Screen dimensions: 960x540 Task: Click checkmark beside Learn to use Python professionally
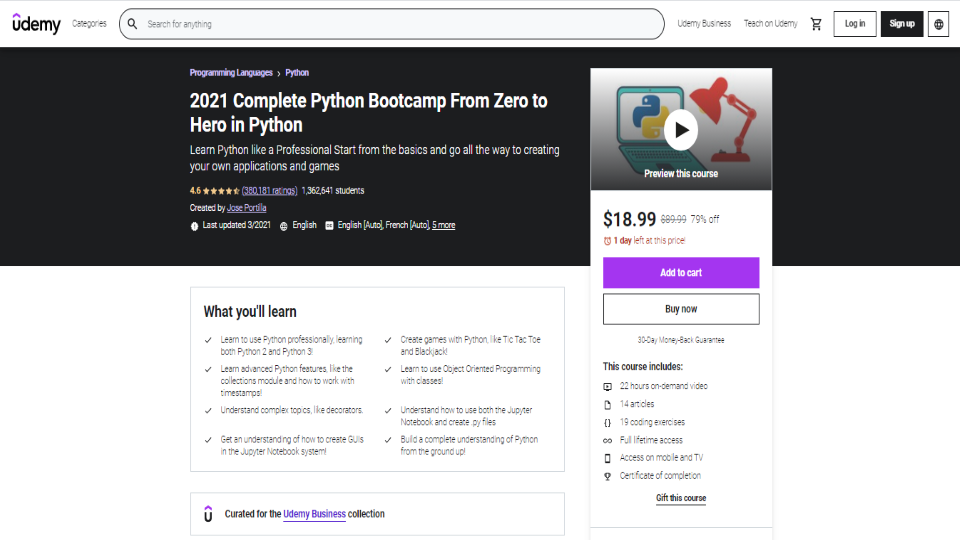coord(208,340)
